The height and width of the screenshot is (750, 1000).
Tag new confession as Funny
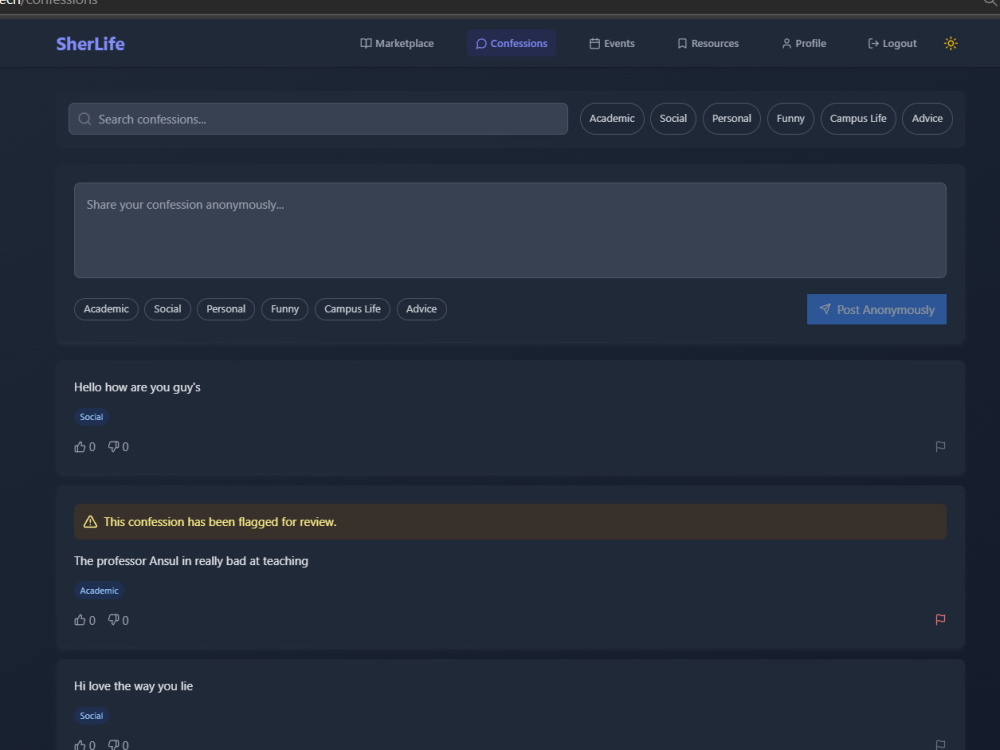coord(284,309)
